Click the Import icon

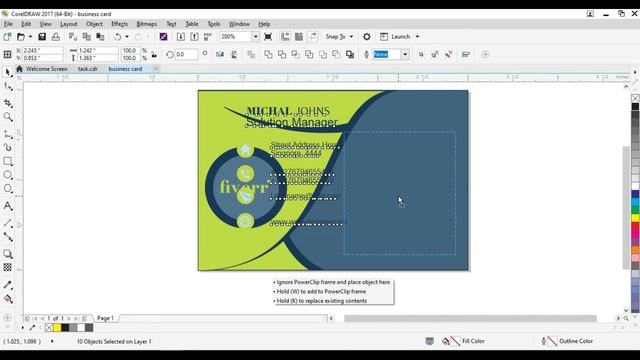[180, 37]
